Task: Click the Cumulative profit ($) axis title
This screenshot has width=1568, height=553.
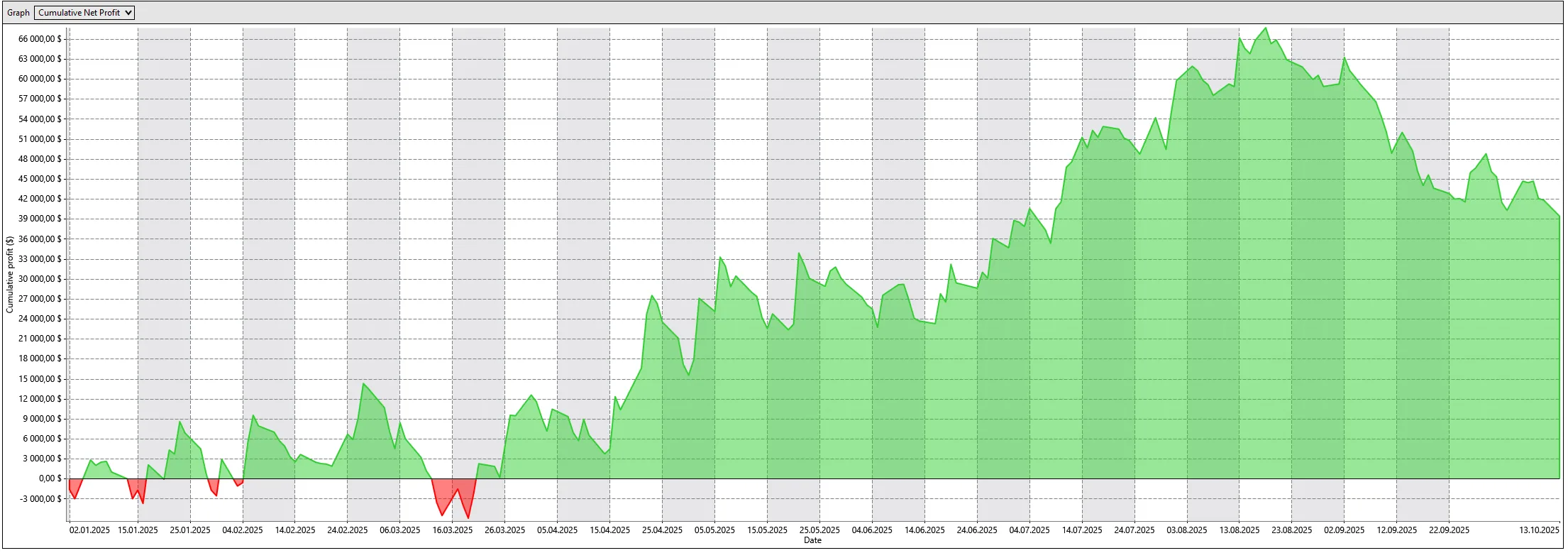Action: [10, 275]
